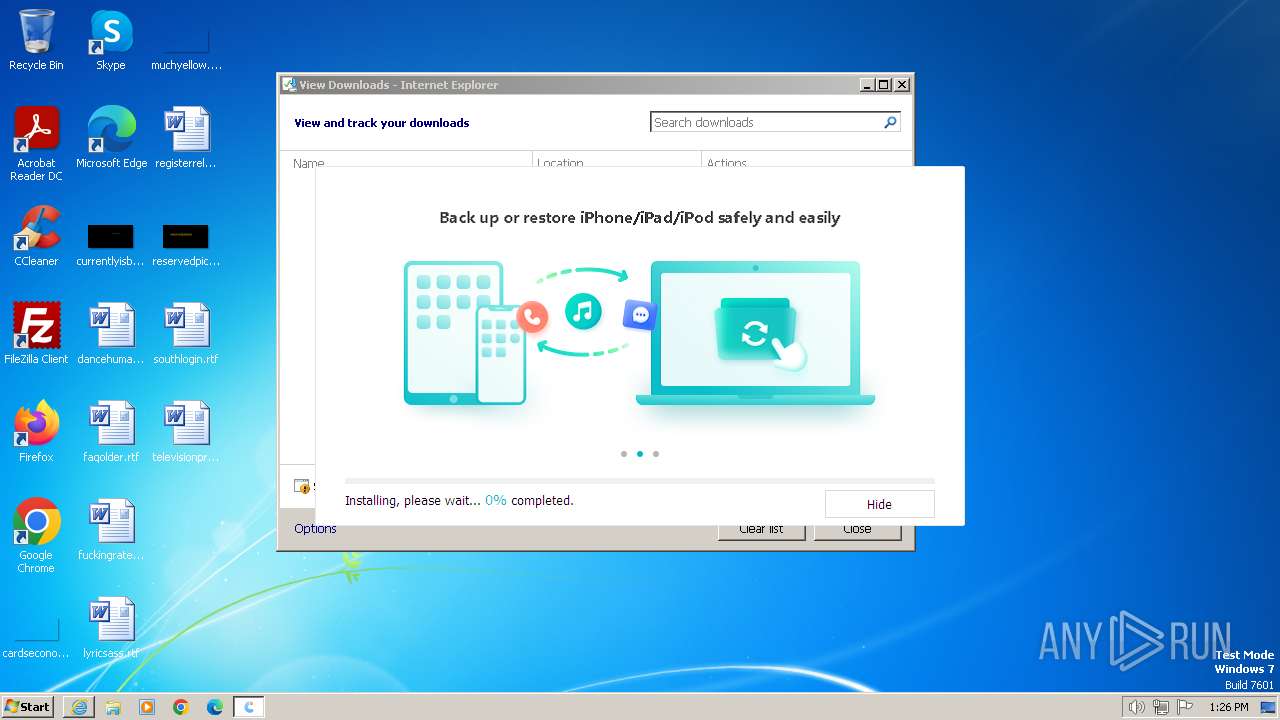
Task: Open the fuckingrate… document icon
Action: (111, 529)
